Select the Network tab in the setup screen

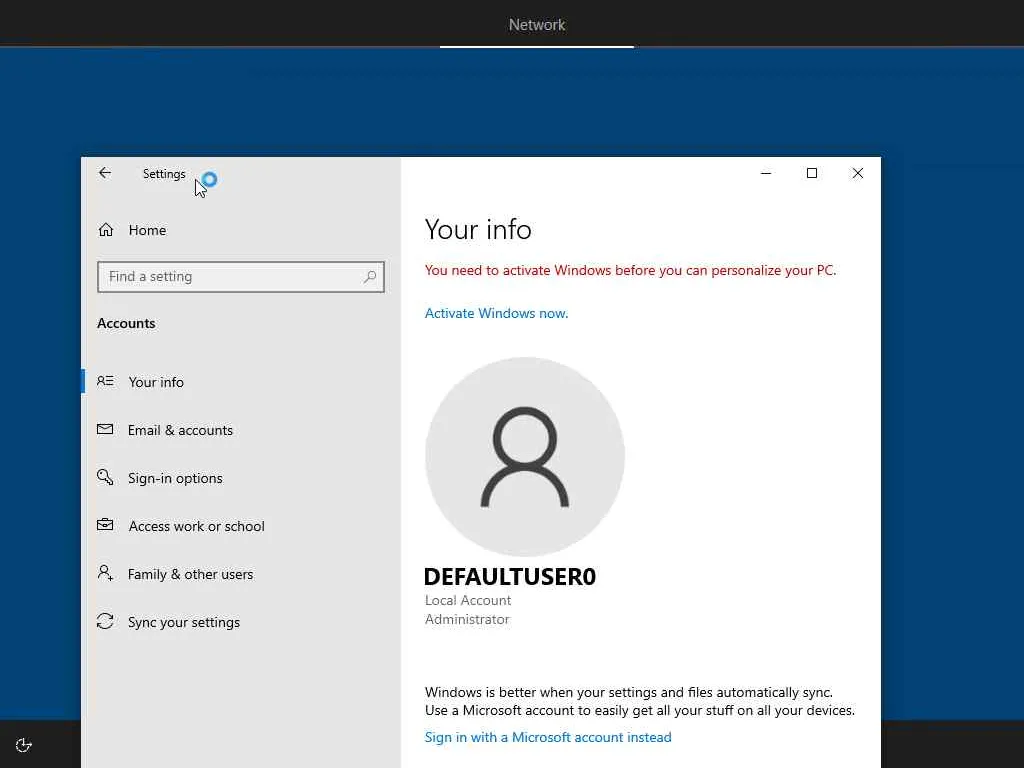(537, 25)
